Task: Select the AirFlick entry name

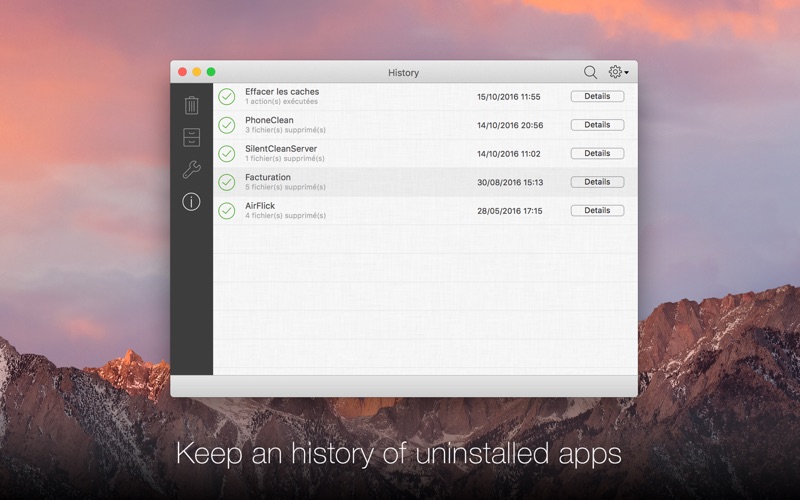Action: tap(260, 206)
